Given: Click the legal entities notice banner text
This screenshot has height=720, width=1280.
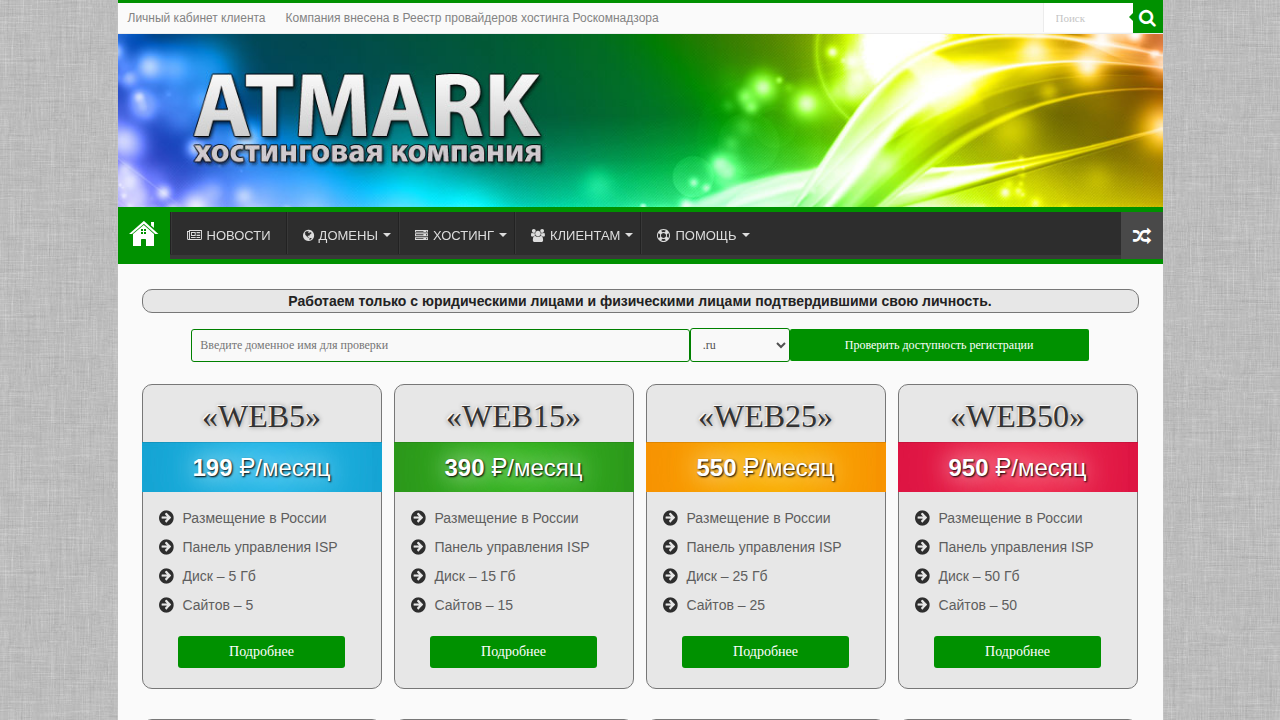Looking at the screenshot, I should tap(640, 301).
